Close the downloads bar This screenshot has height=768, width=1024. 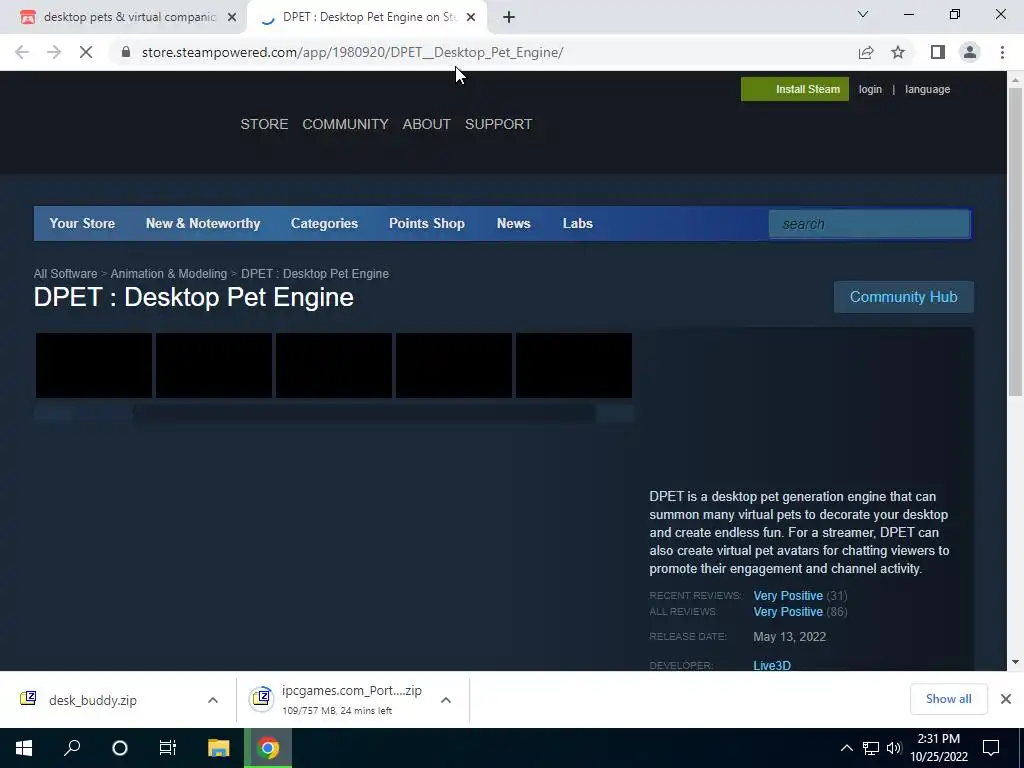coord(1006,699)
